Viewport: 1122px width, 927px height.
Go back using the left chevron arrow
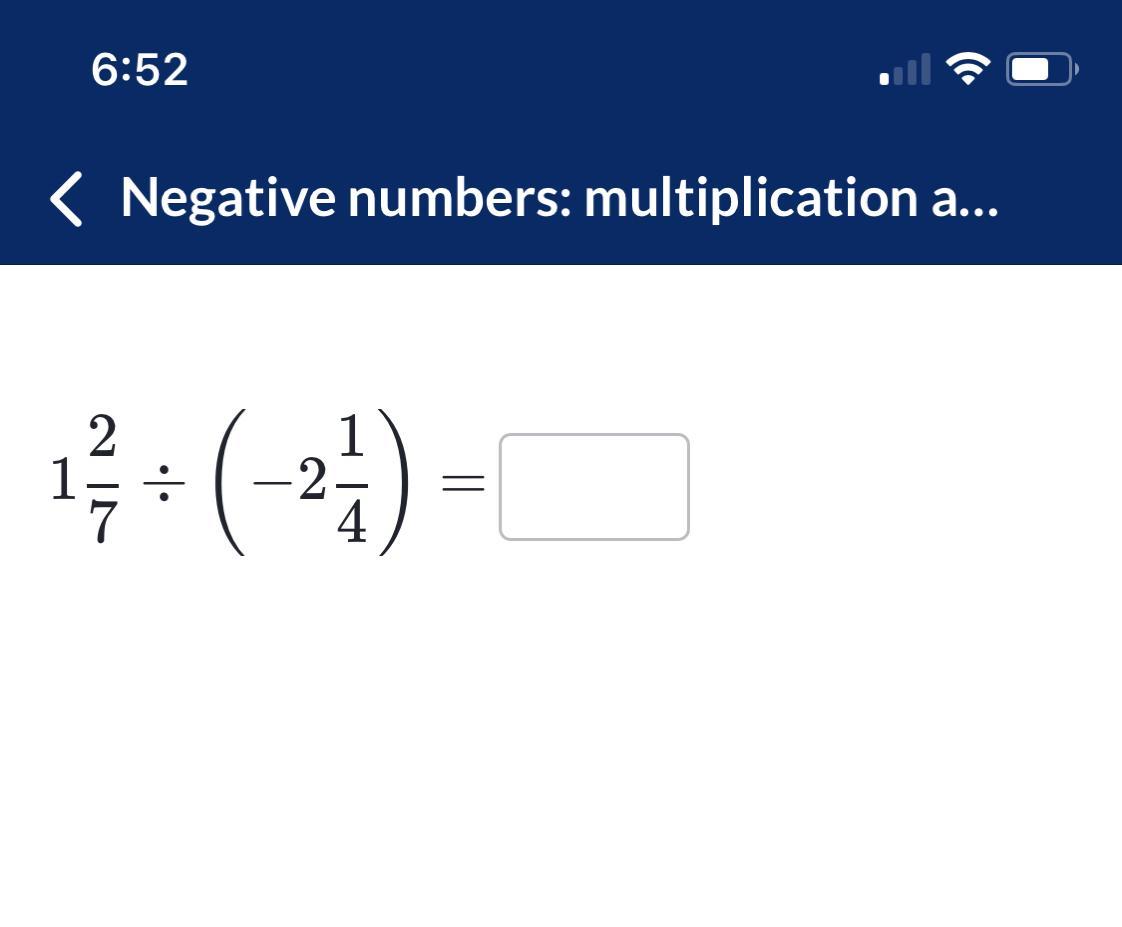(x=67, y=199)
